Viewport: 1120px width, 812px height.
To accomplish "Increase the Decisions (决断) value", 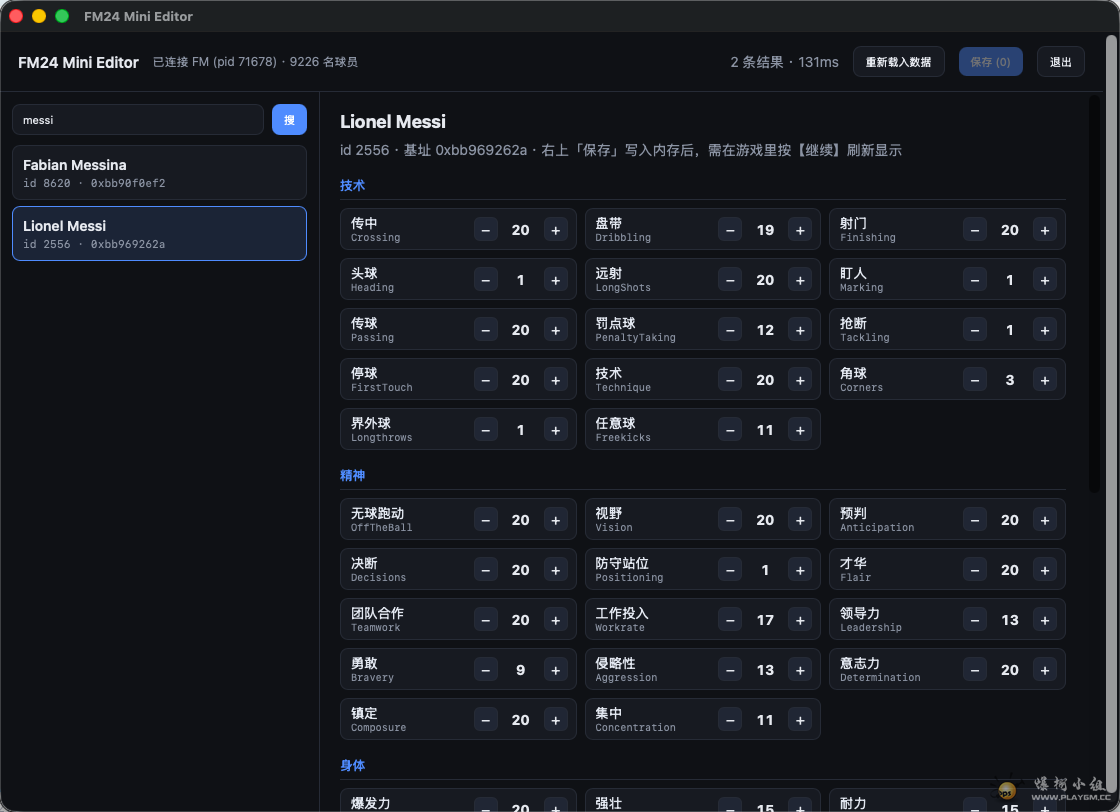I will tap(556, 570).
